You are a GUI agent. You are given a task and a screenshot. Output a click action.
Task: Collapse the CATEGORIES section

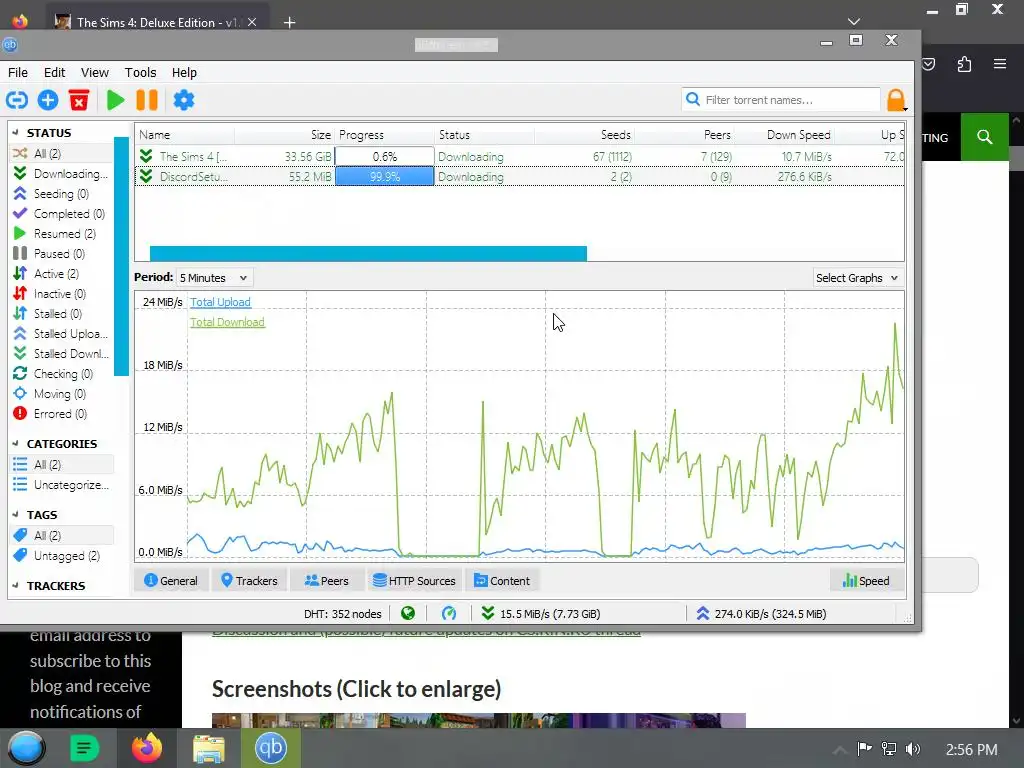point(15,443)
